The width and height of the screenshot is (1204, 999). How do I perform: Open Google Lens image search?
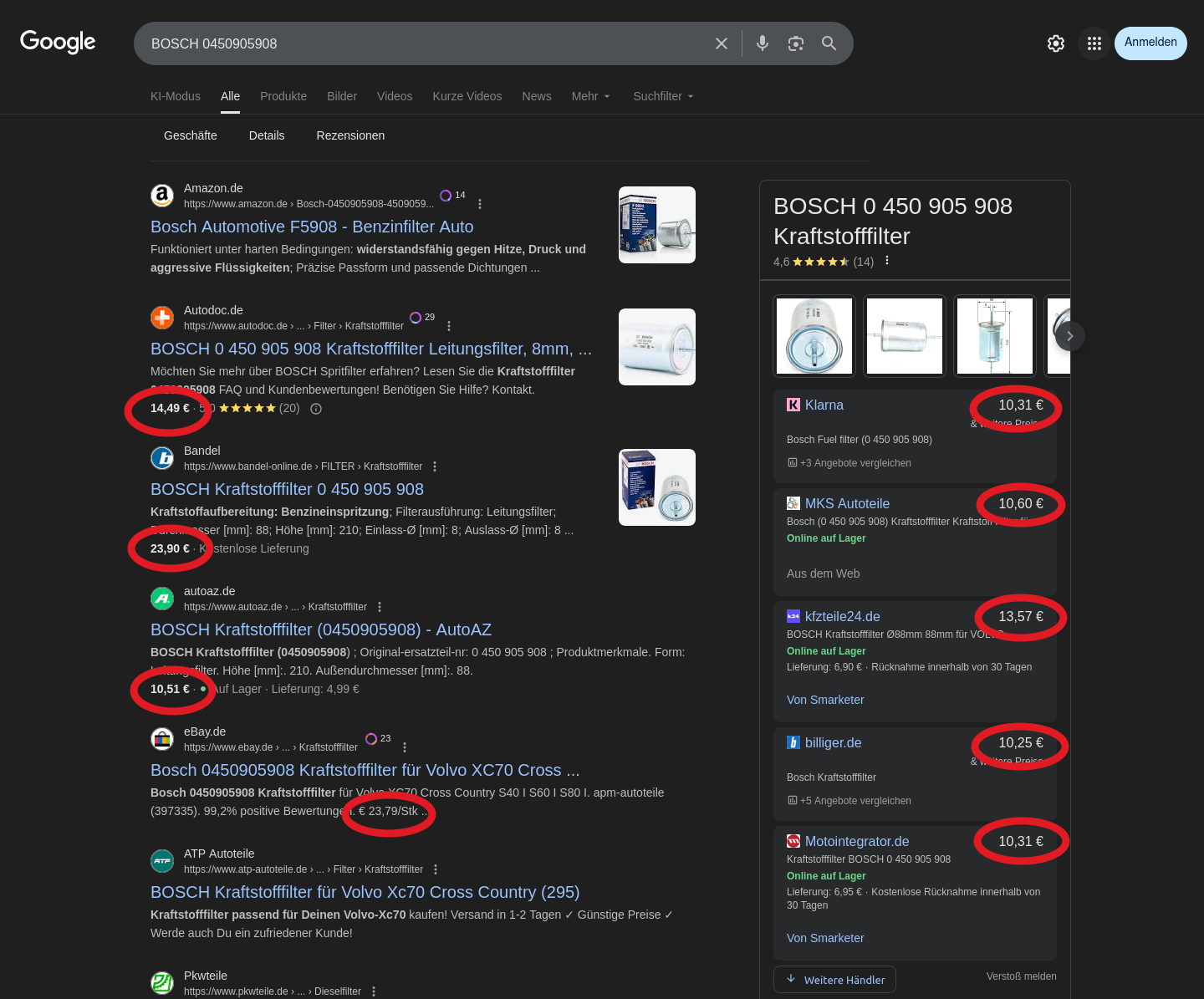(x=795, y=43)
